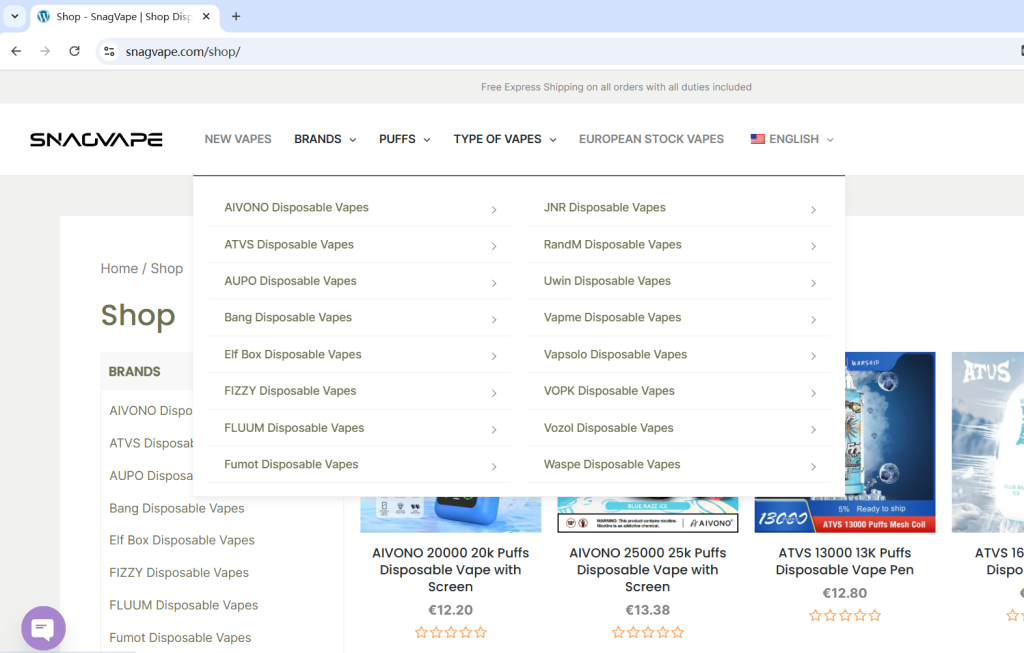
Task: Select Vapme Disposable Vapes in menu
Action: [x=613, y=317]
